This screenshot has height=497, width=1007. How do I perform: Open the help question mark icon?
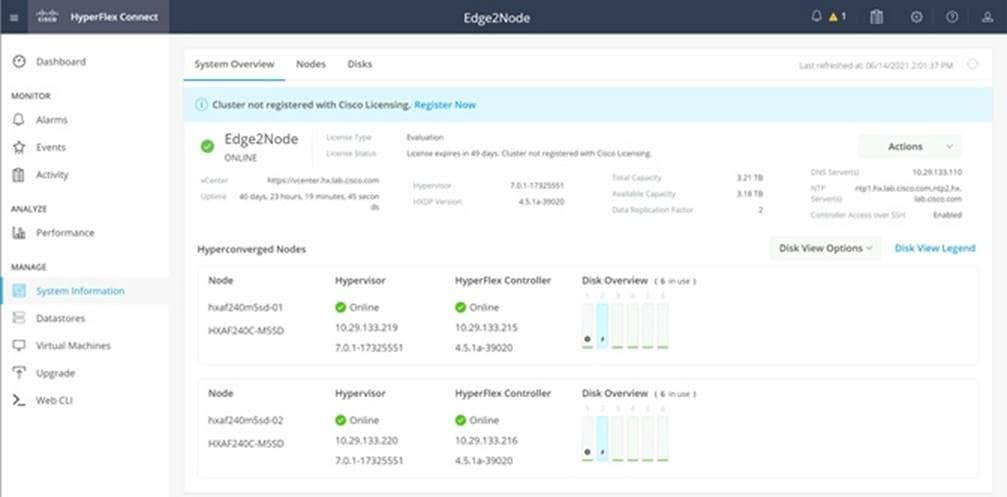(x=952, y=17)
